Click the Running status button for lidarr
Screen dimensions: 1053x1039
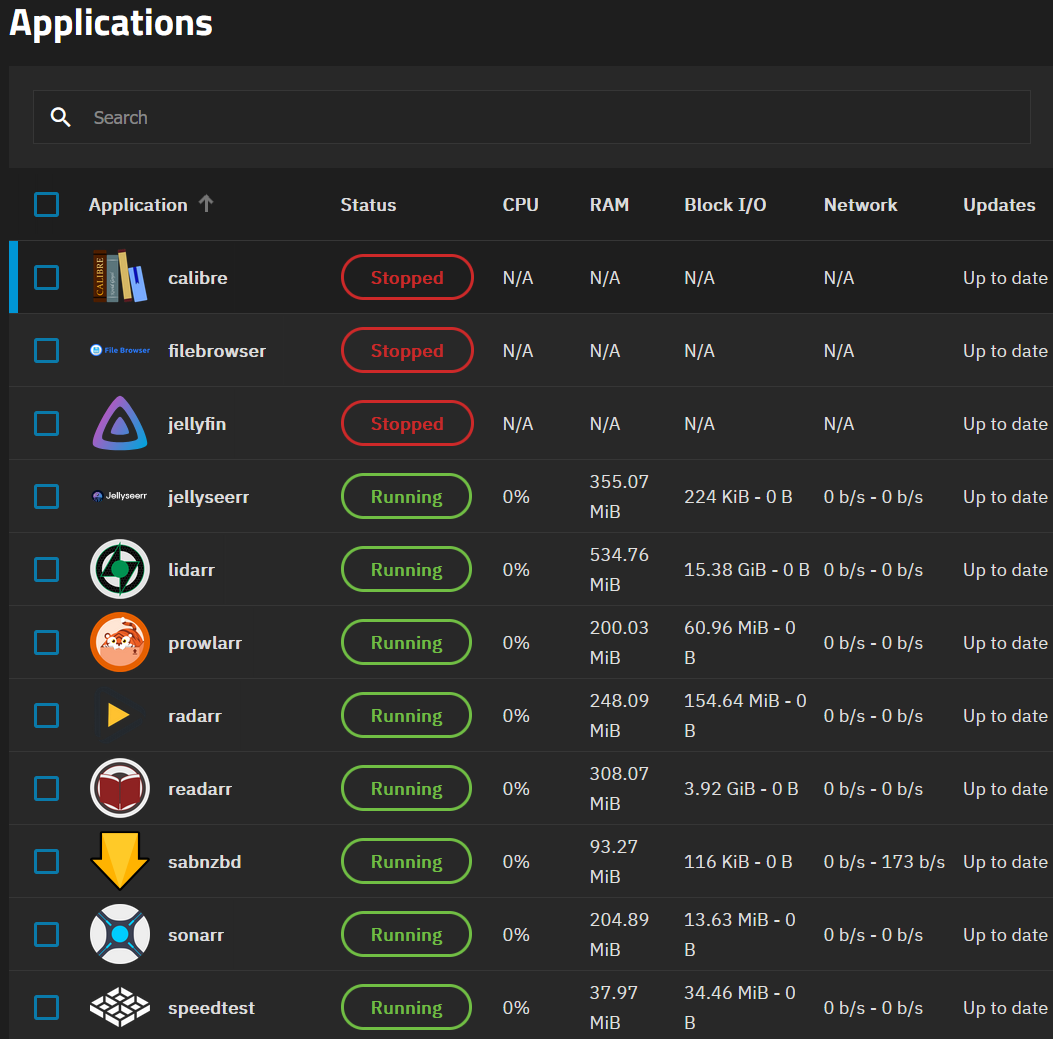coord(406,569)
